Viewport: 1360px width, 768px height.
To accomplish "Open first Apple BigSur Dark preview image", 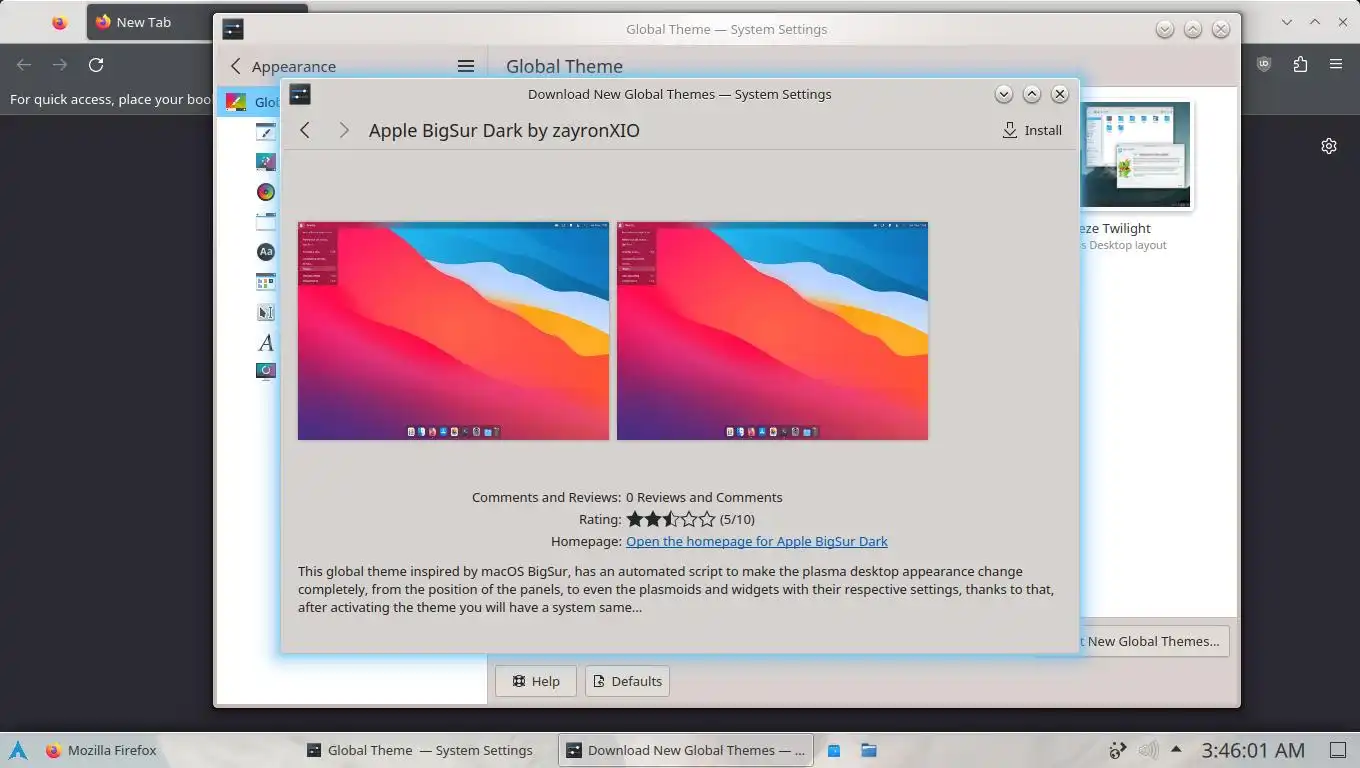I will point(453,331).
